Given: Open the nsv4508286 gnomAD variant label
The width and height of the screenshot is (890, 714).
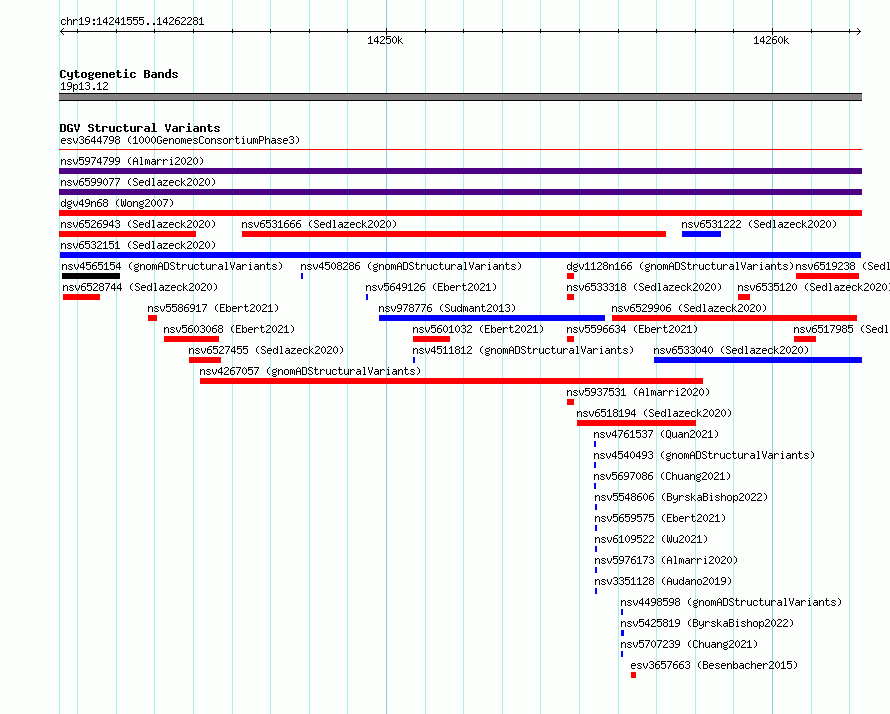Looking at the screenshot, I should pos(411,266).
